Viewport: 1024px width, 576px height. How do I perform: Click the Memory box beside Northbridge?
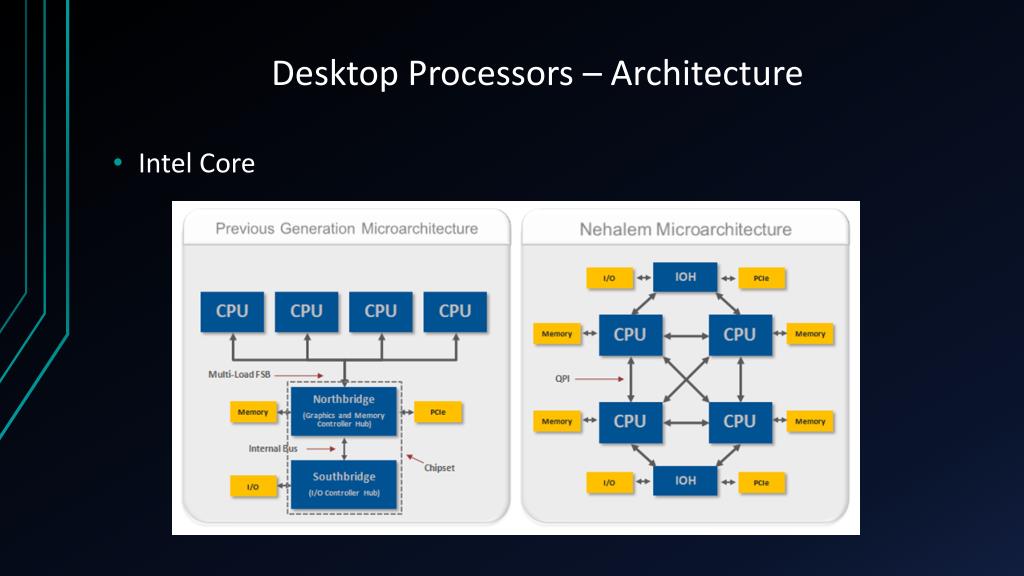253,412
